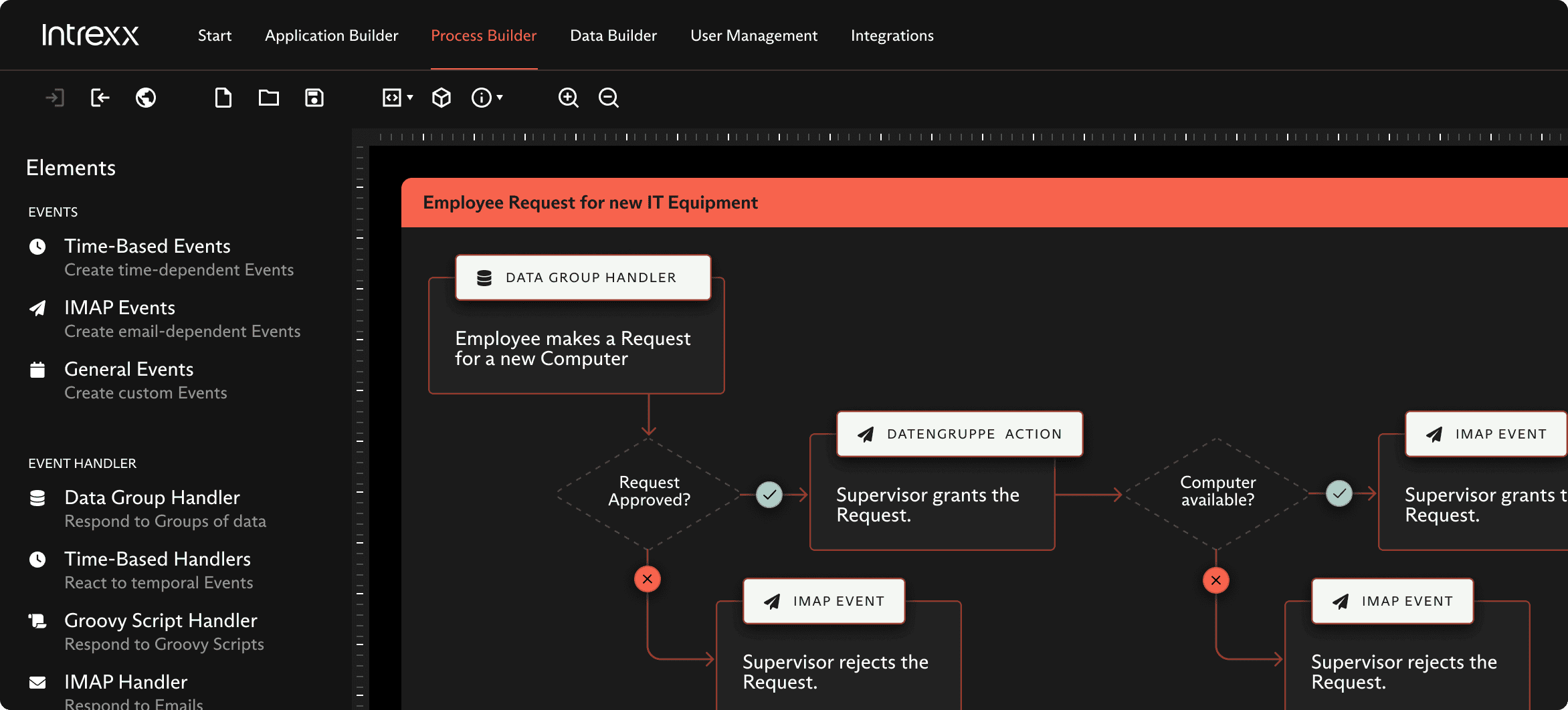
Task: Expand the info icon dropdown arrow
Action: [x=500, y=98]
